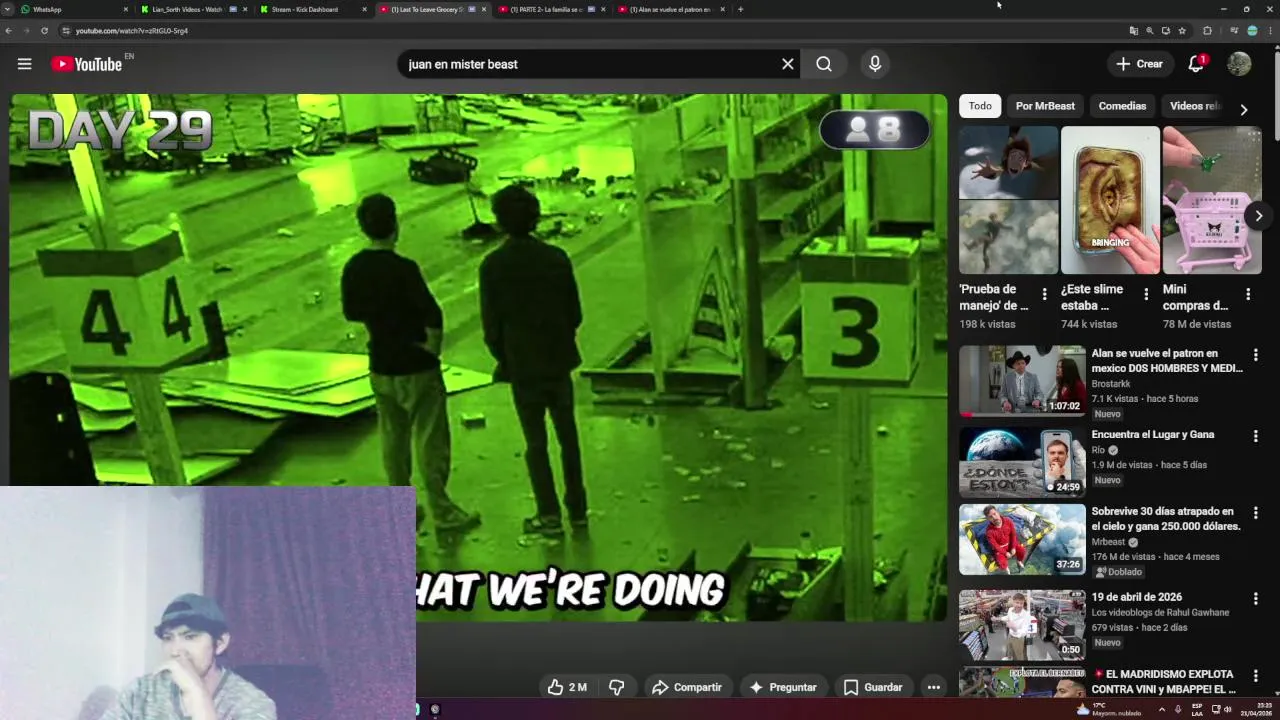1280x720 pixels.
Task: Bookmark this page with the star
Action: 1182,31
